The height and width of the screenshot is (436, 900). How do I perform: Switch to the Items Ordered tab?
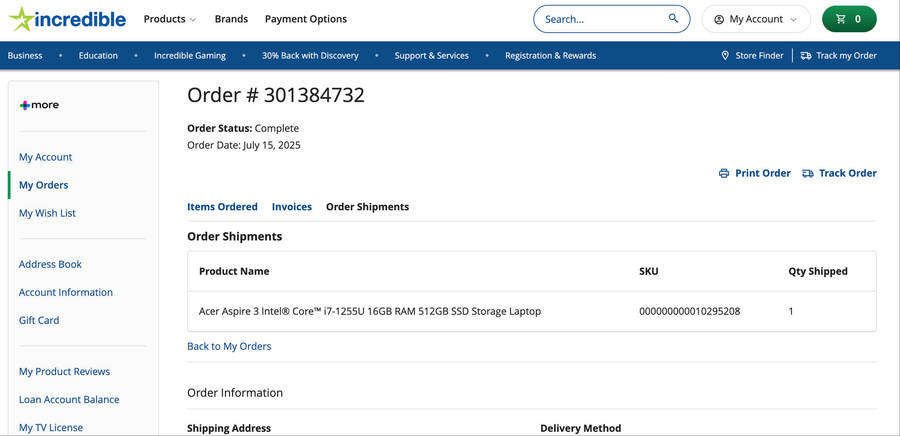[222, 207]
